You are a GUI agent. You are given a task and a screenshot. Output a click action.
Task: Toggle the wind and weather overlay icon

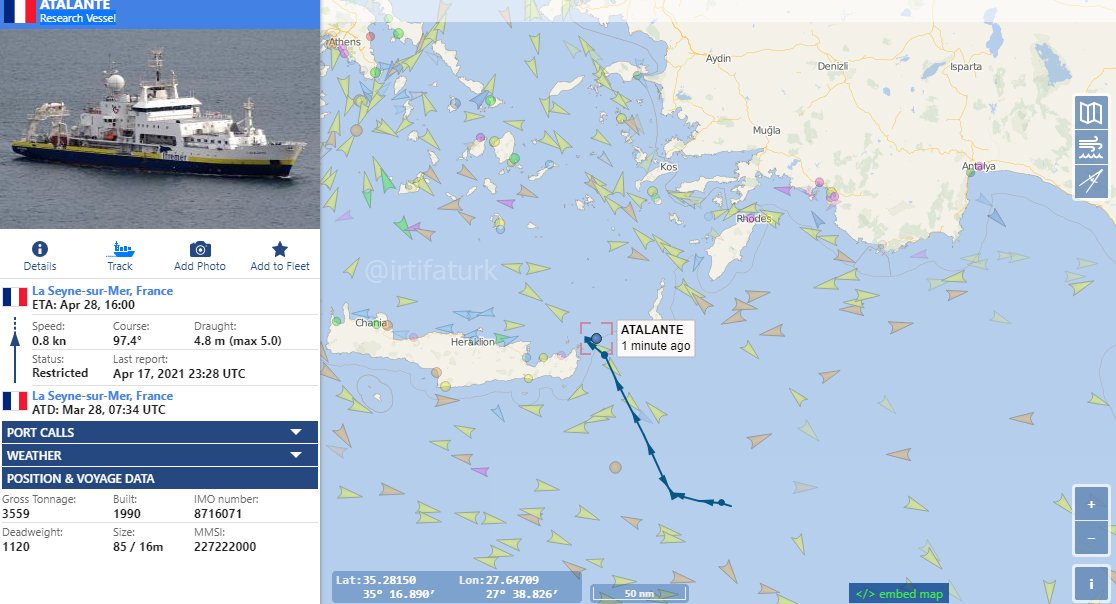click(x=1090, y=147)
